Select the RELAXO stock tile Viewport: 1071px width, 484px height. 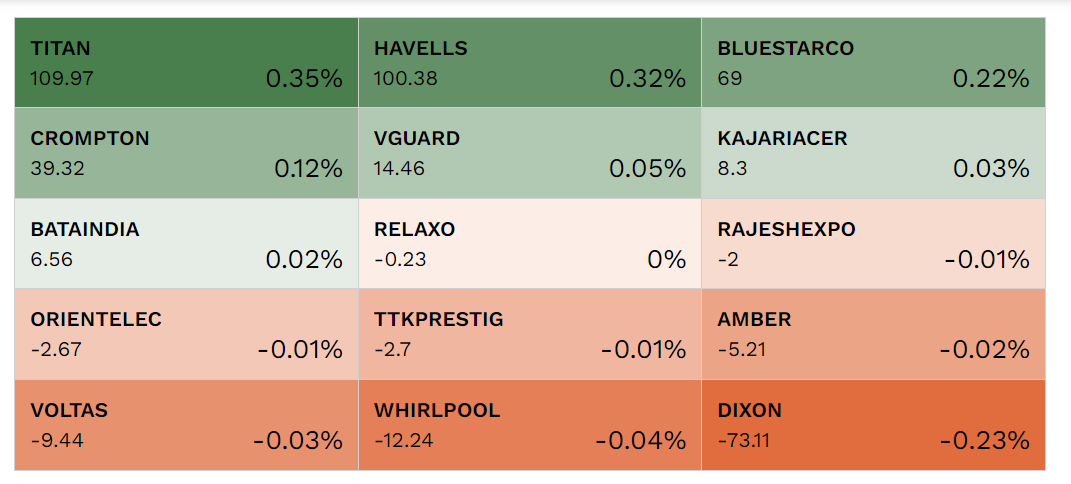529,244
